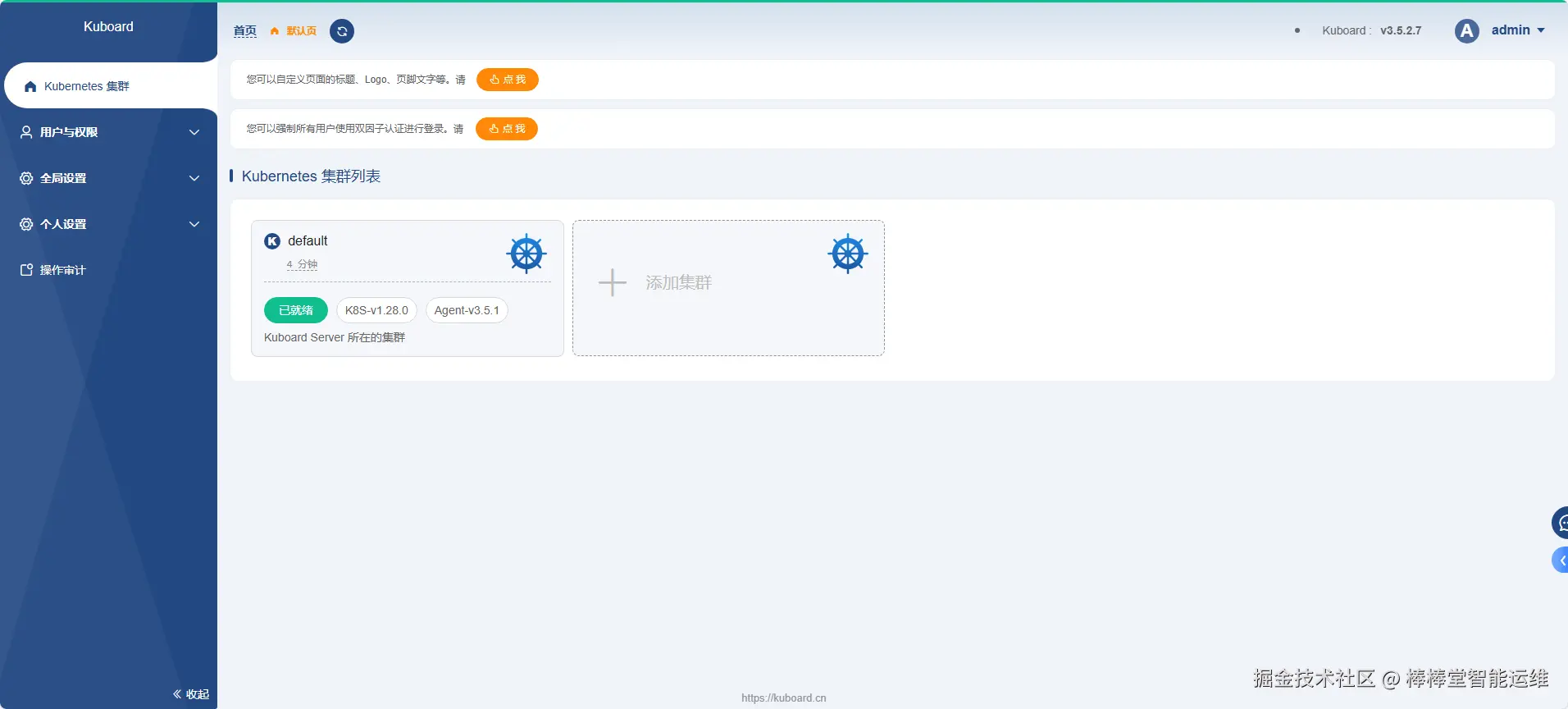Click the 操作审计 icon in the sidebar
Screen dimensions: 1568x709
click(26, 270)
